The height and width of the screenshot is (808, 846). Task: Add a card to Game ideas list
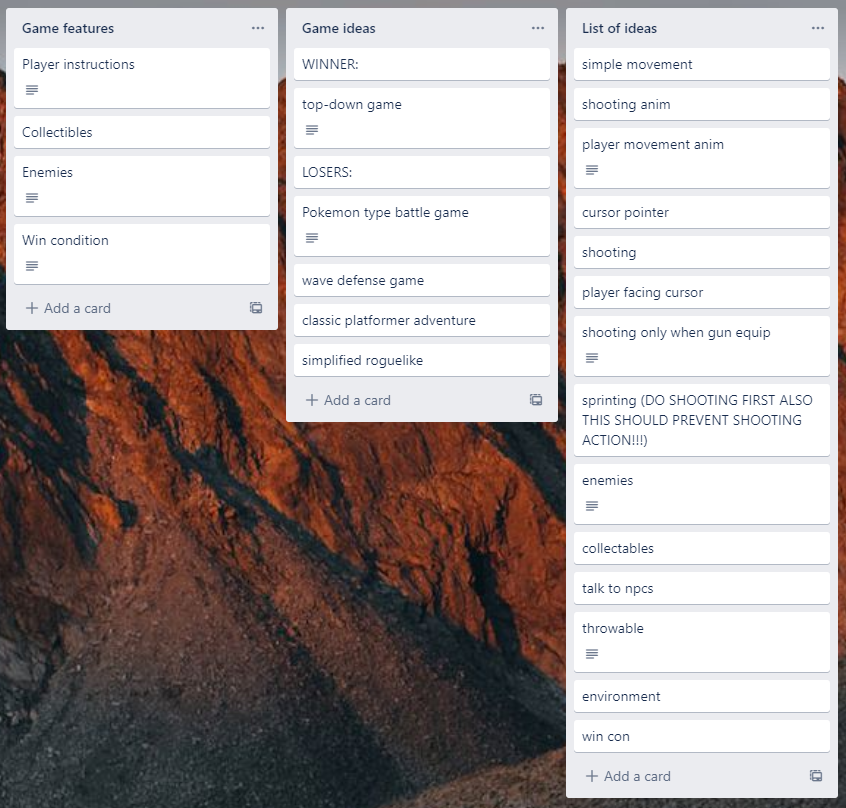(x=348, y=400)
